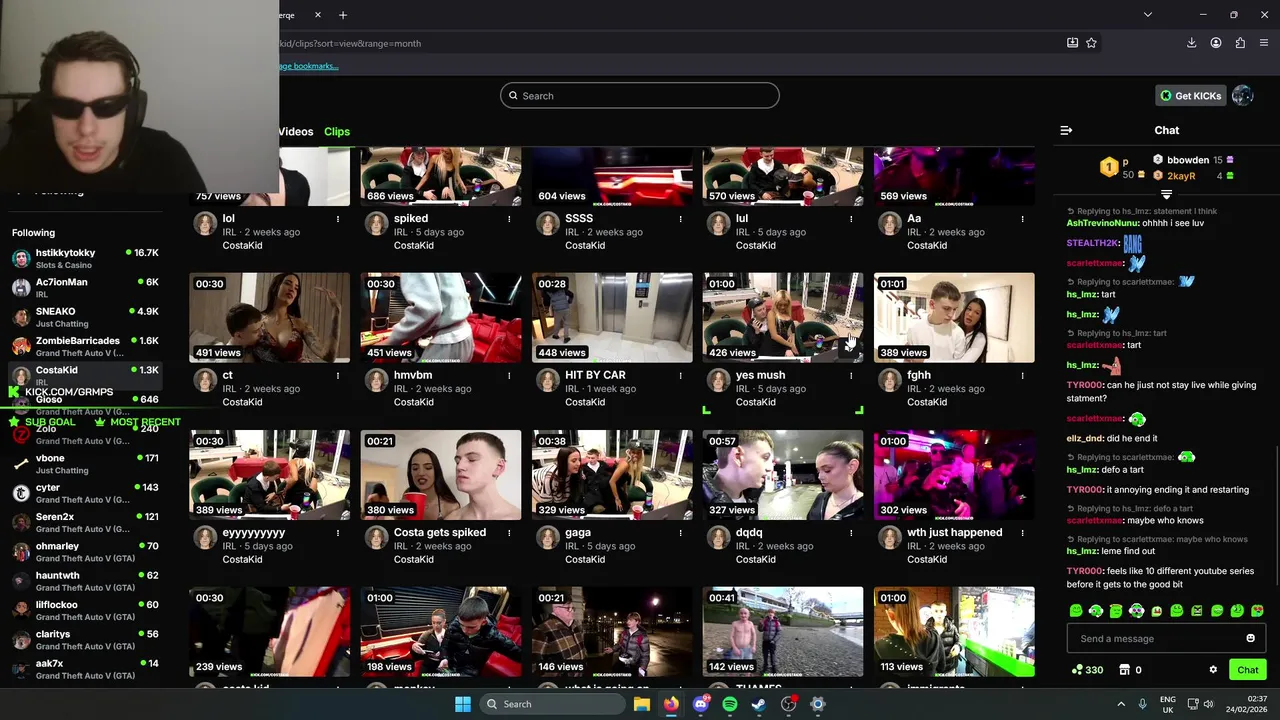
Task: Click the reader/translate icon in the address bar
Action: [x=1072, y=43]
